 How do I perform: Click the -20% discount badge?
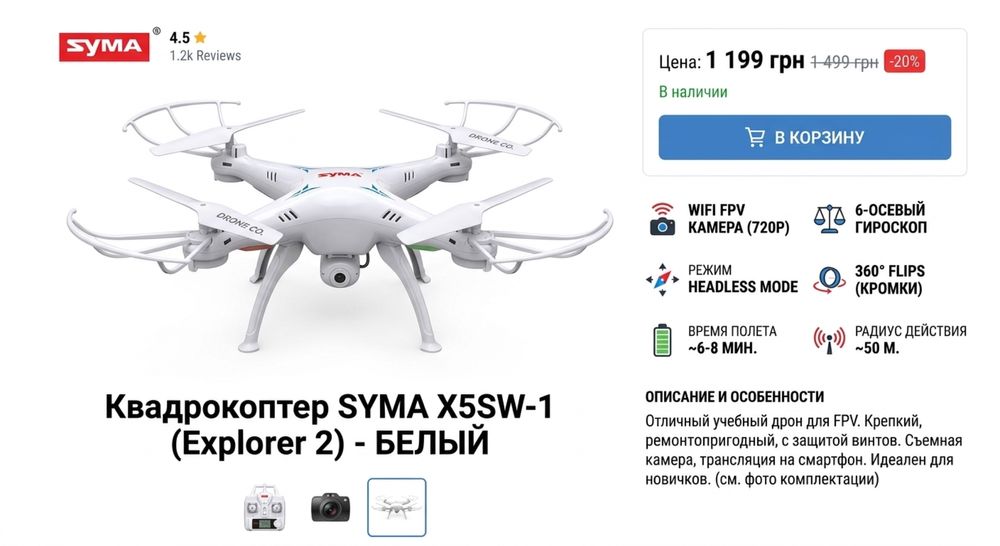coord(904,62)
